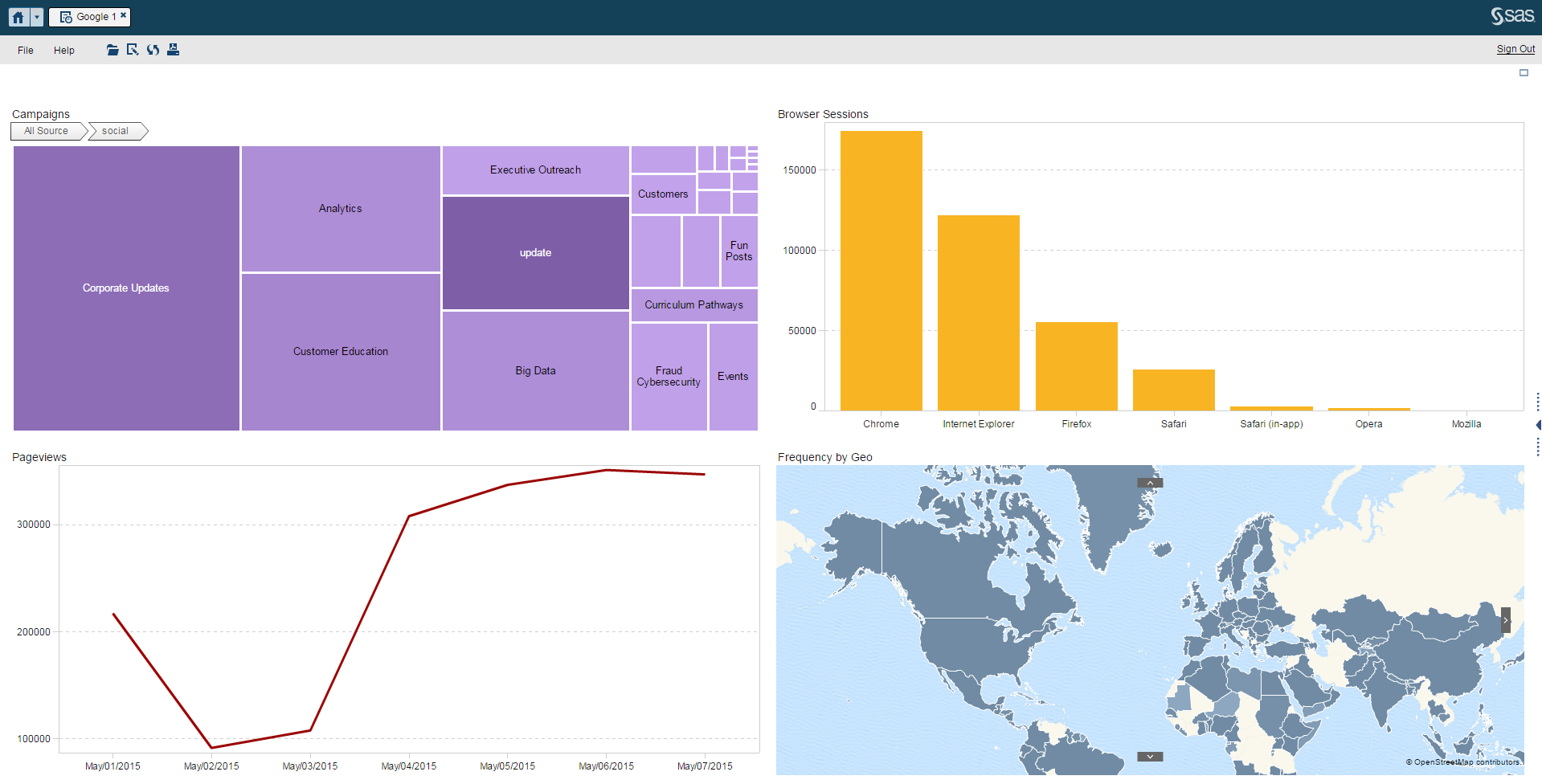Select the Internet Explorer bar
Image resolution: width=1542 pixels, height=784 pixels.
(x=979, y=313)
